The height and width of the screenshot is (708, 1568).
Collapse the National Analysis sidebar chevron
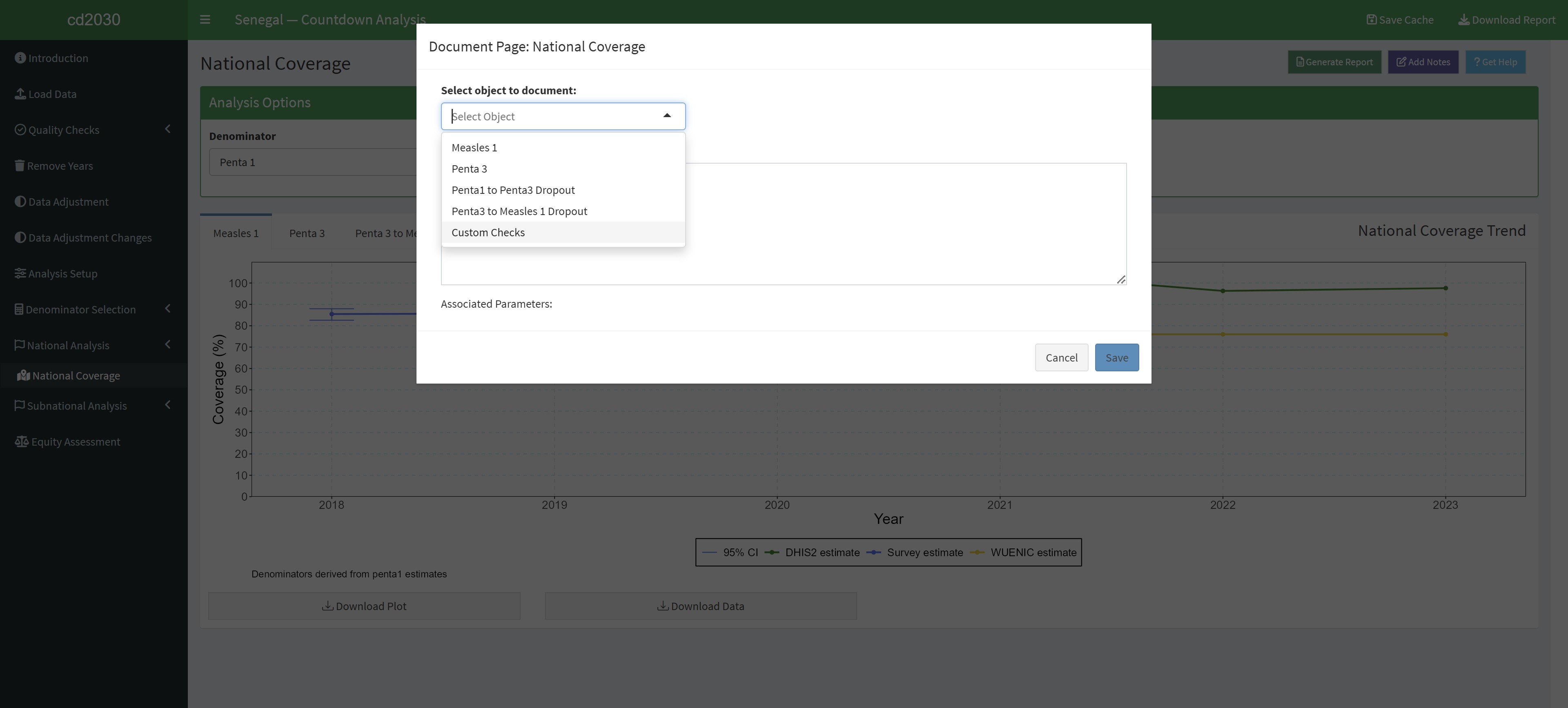[168, 344]
